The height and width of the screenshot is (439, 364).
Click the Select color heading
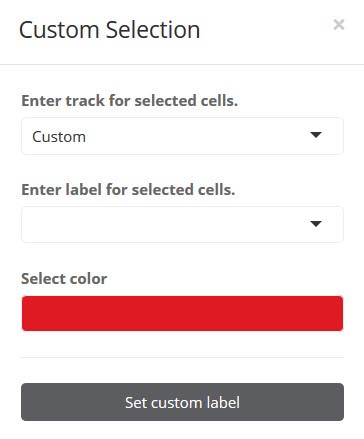64,279
